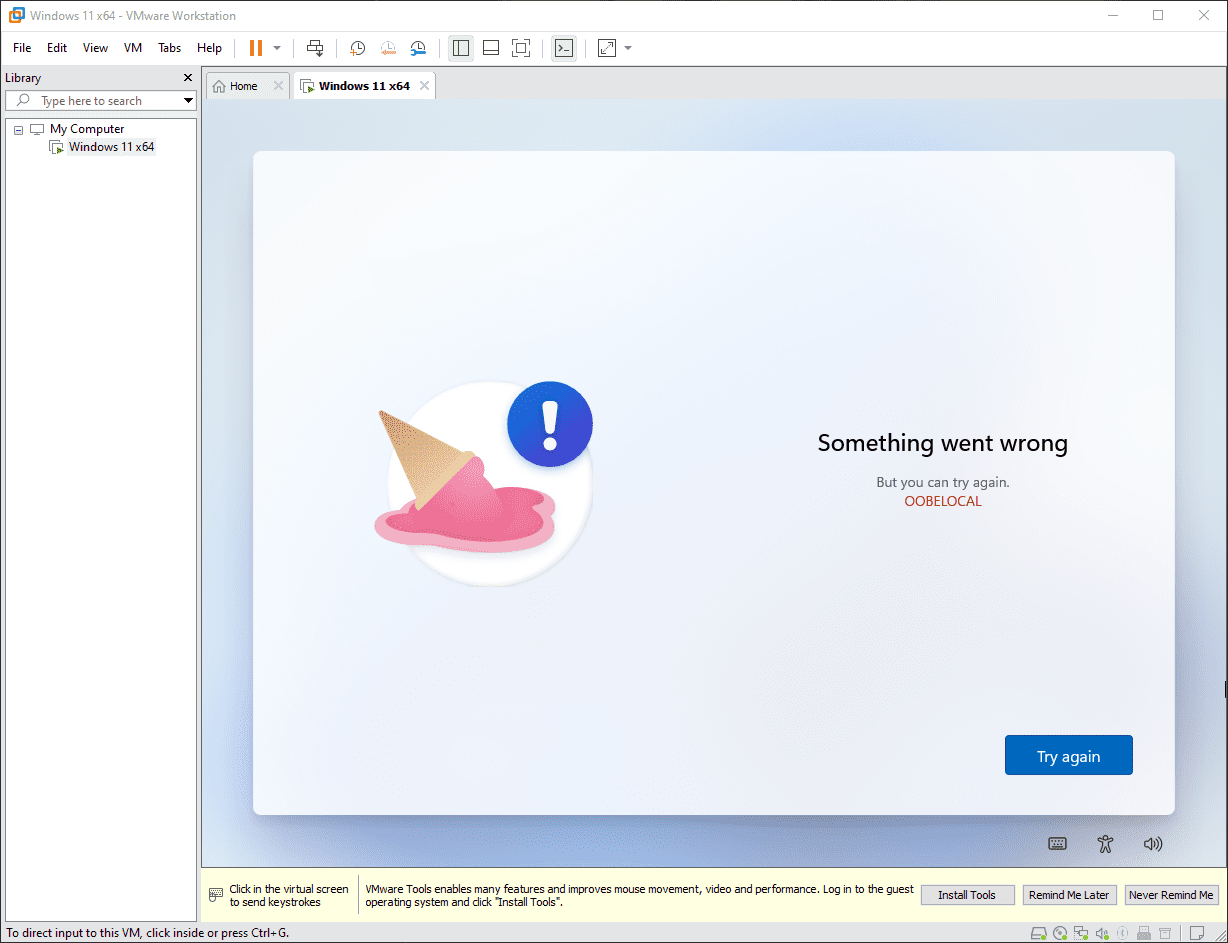
Task: Click the printer status icon
Action: tap(1144, 934)
